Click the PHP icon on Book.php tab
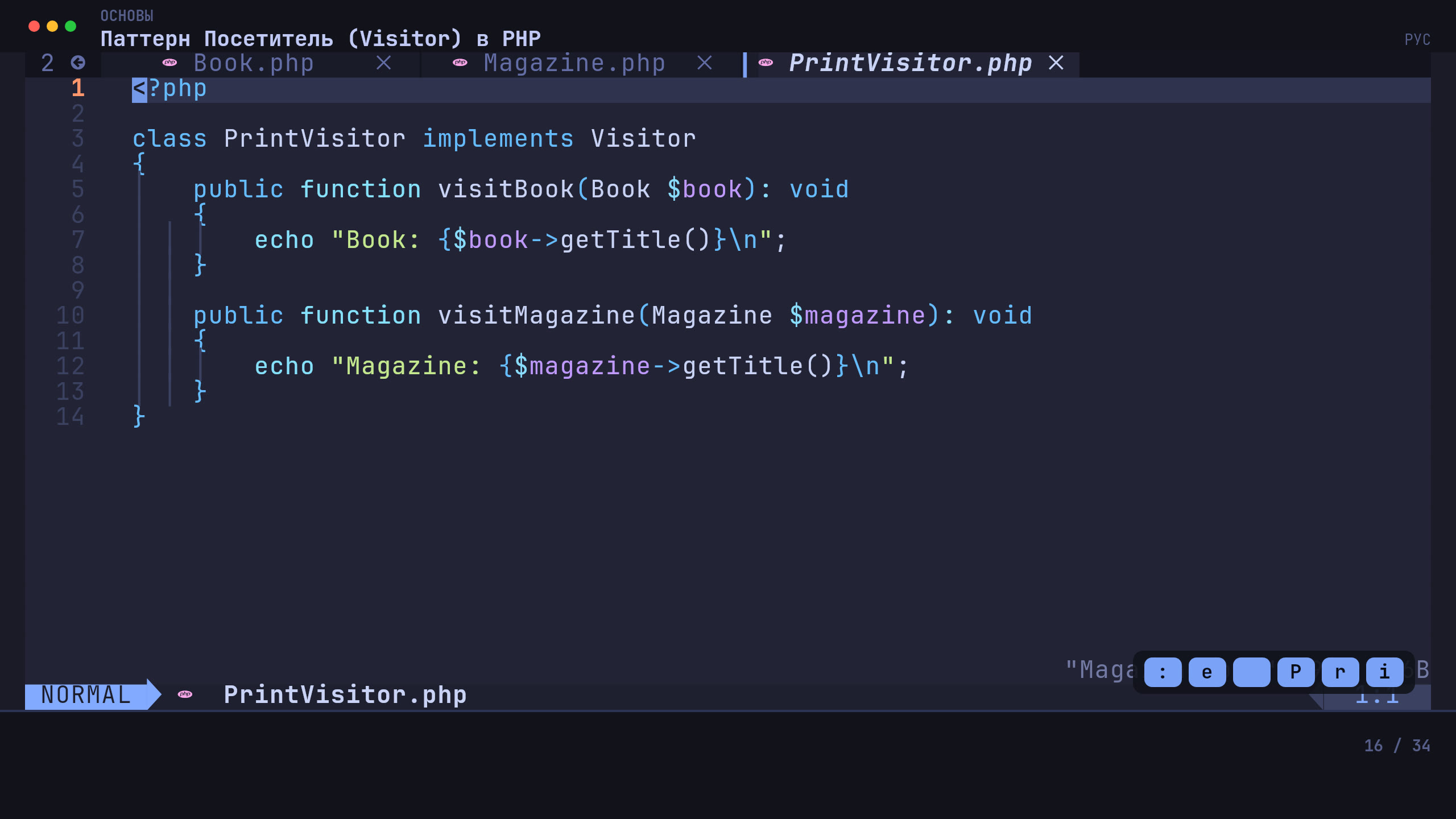The image size is (1456, 819). (x=169, y=63)
